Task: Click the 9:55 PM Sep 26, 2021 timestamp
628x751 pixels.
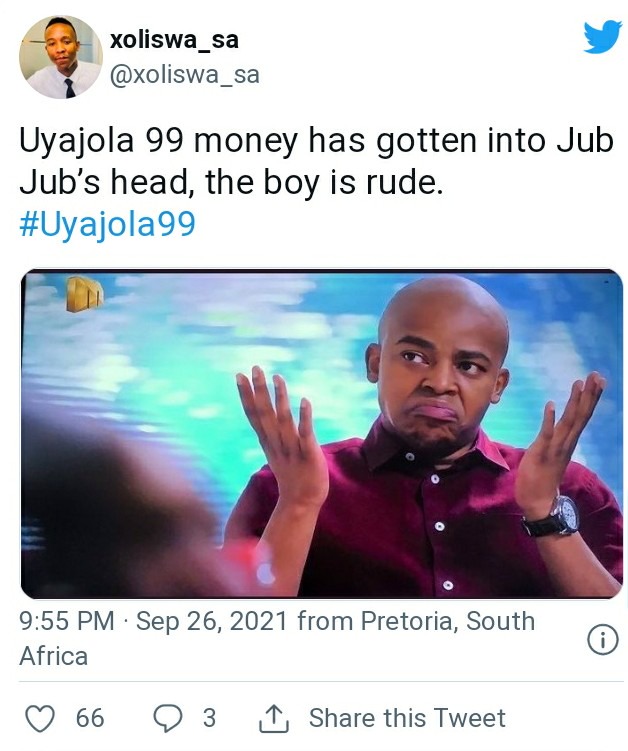Action: (154, 621)
